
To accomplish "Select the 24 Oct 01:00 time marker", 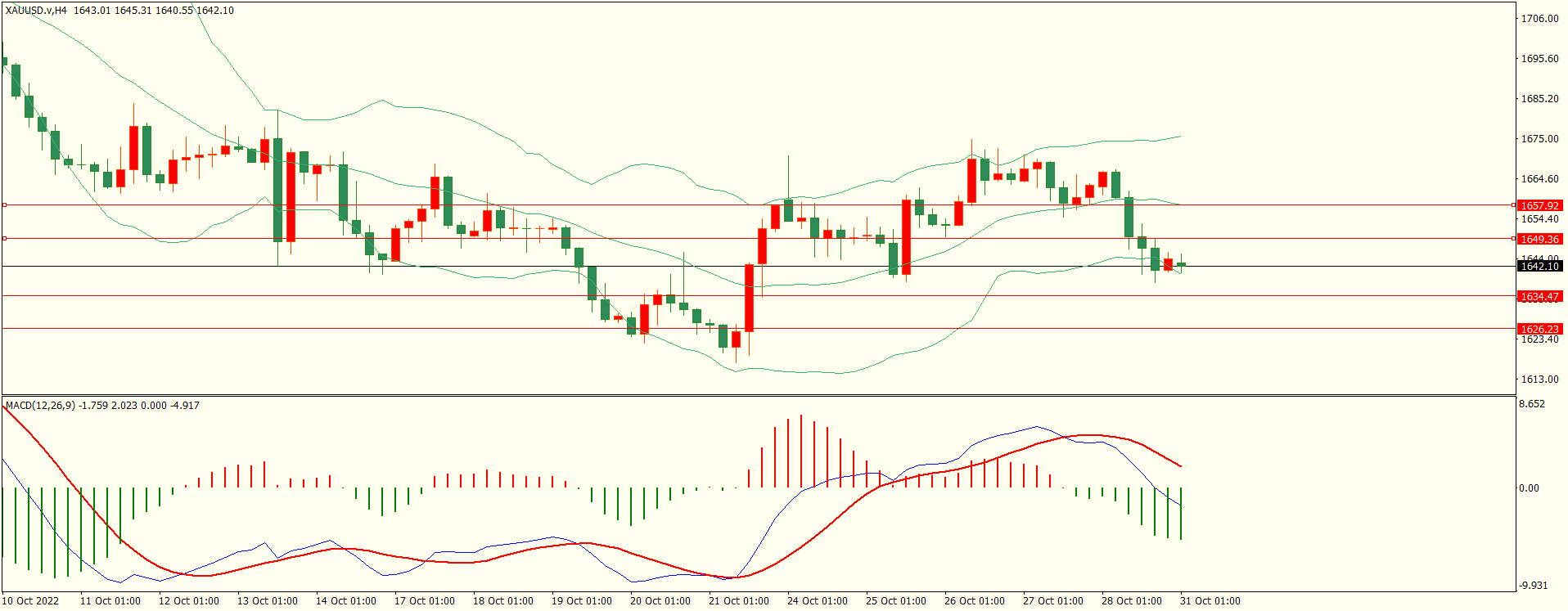I will point(817,601).
